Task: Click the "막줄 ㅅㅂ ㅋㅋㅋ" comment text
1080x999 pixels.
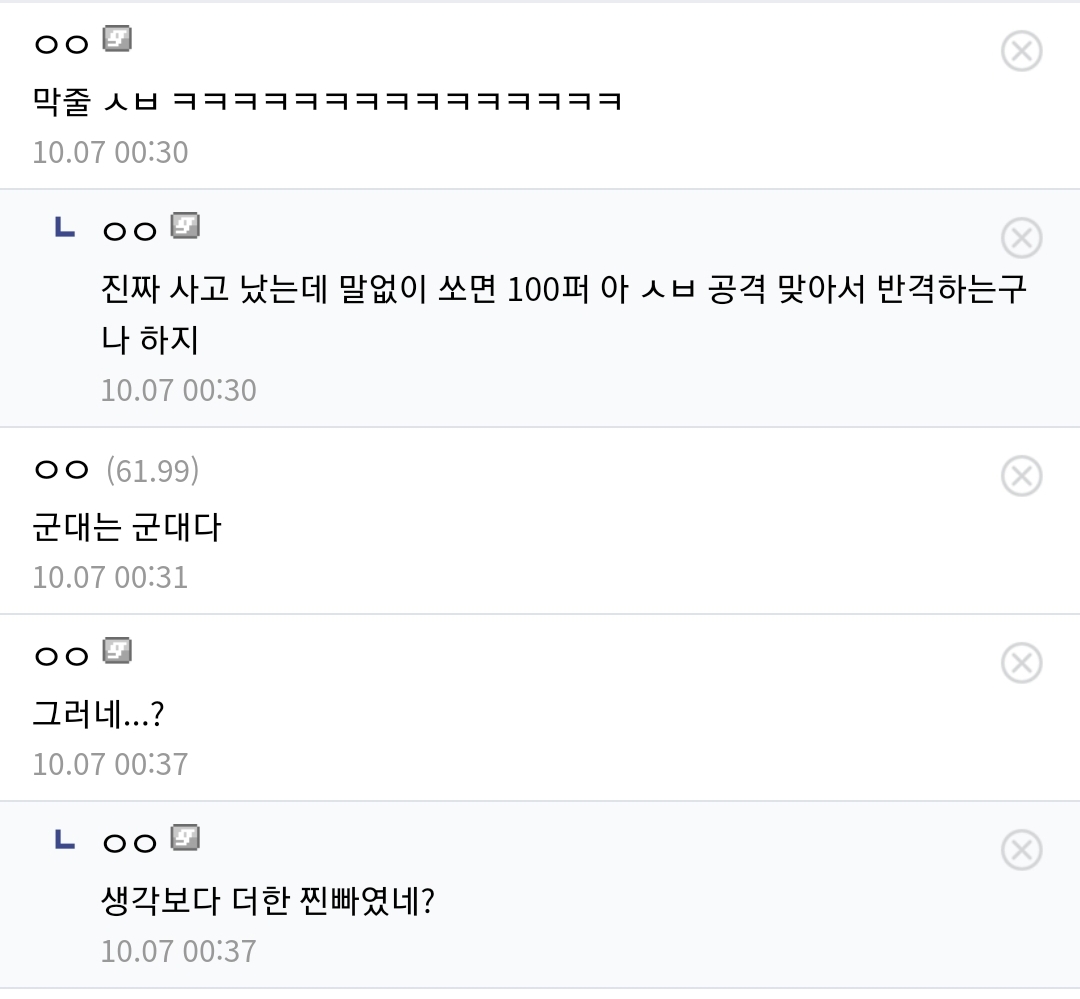Action: coord(327,101)
